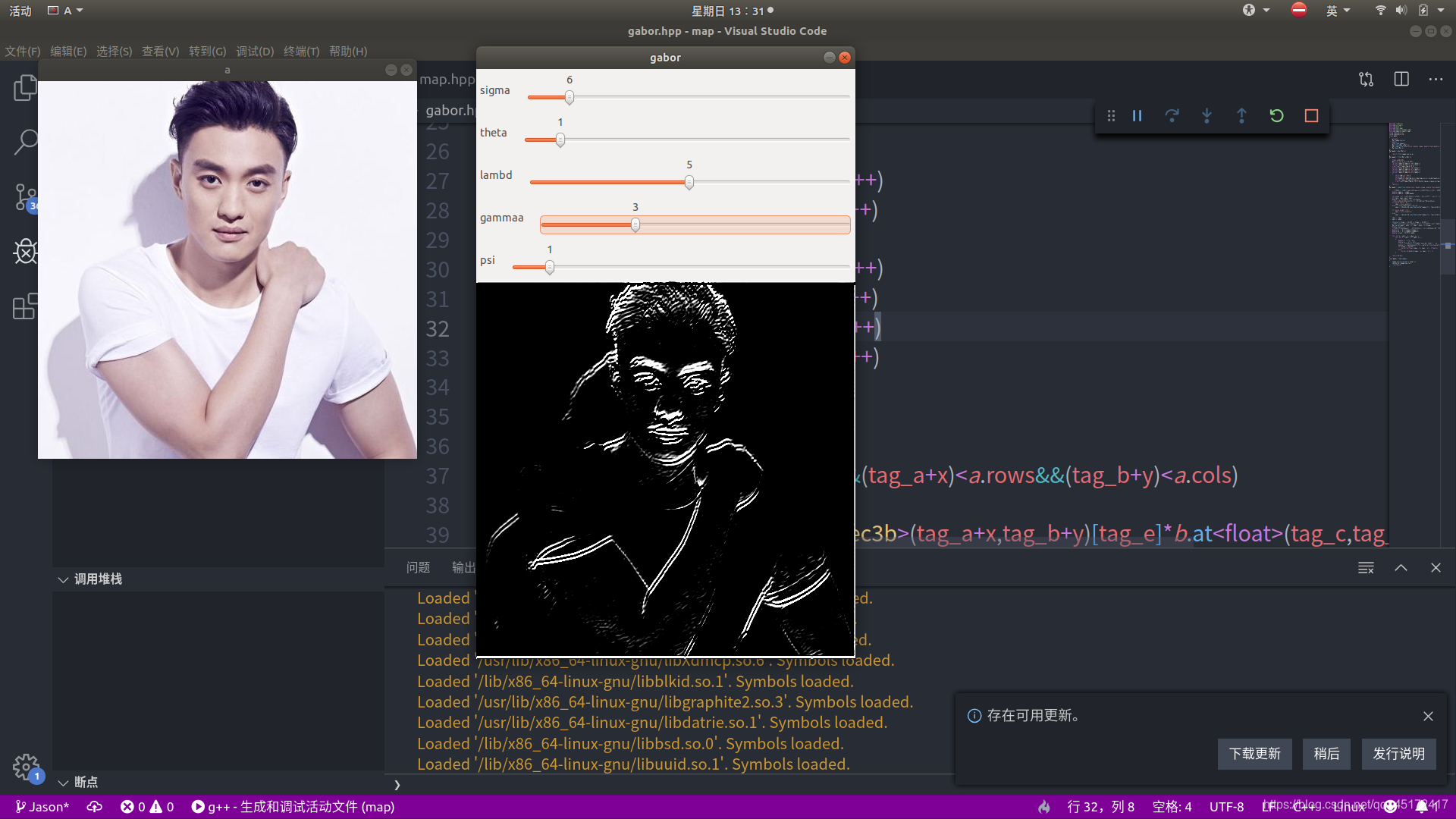Open the accessibility menu in top bar

pyautogui.click(x=1256, y=11)
